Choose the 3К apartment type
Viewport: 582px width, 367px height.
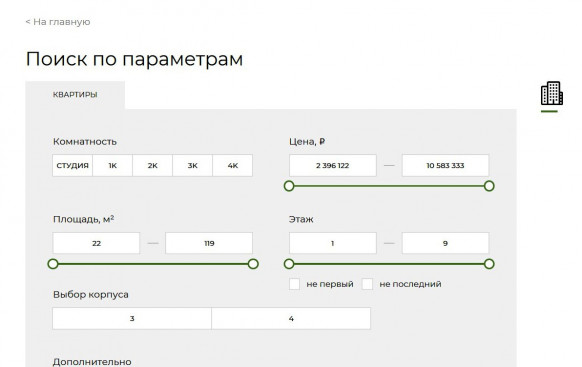point(193,166)
